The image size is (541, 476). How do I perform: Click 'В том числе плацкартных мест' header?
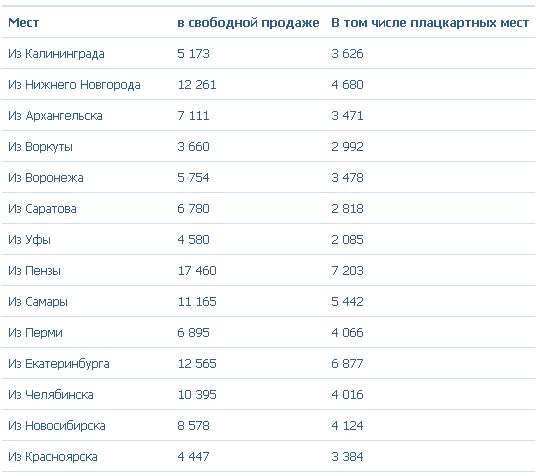[x=430, y=23]
